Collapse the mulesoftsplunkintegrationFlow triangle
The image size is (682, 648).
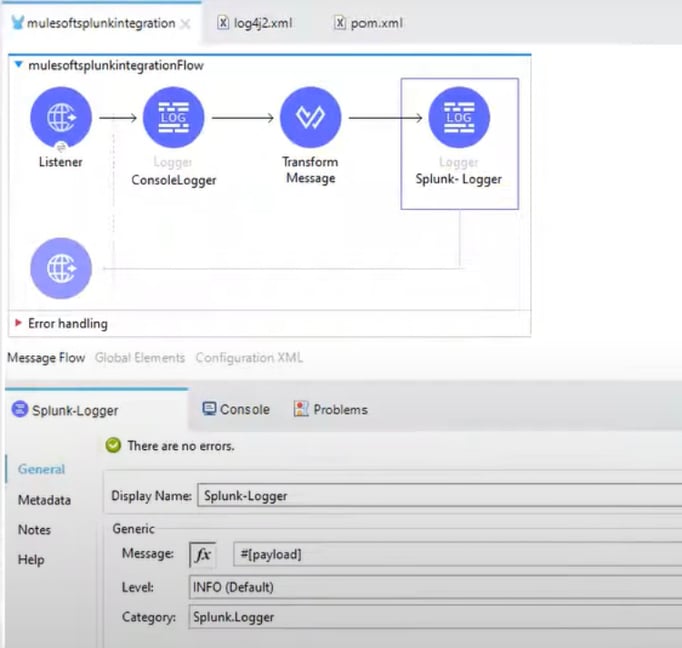tap(19, 65)
